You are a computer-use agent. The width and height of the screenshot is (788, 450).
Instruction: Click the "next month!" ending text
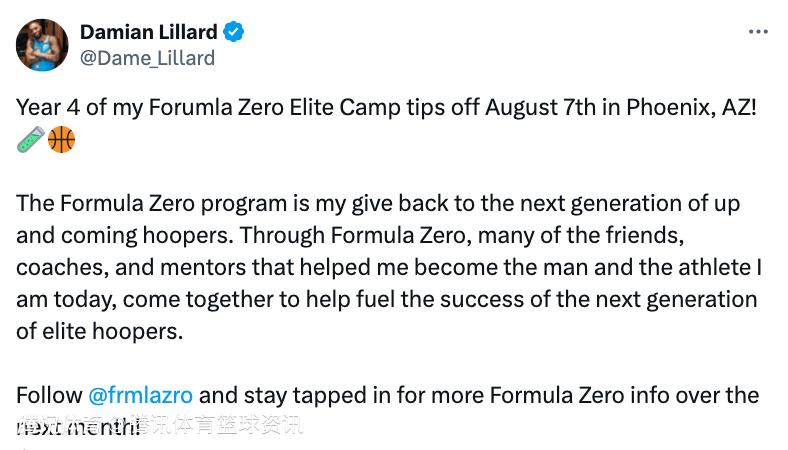coord(78,427)
